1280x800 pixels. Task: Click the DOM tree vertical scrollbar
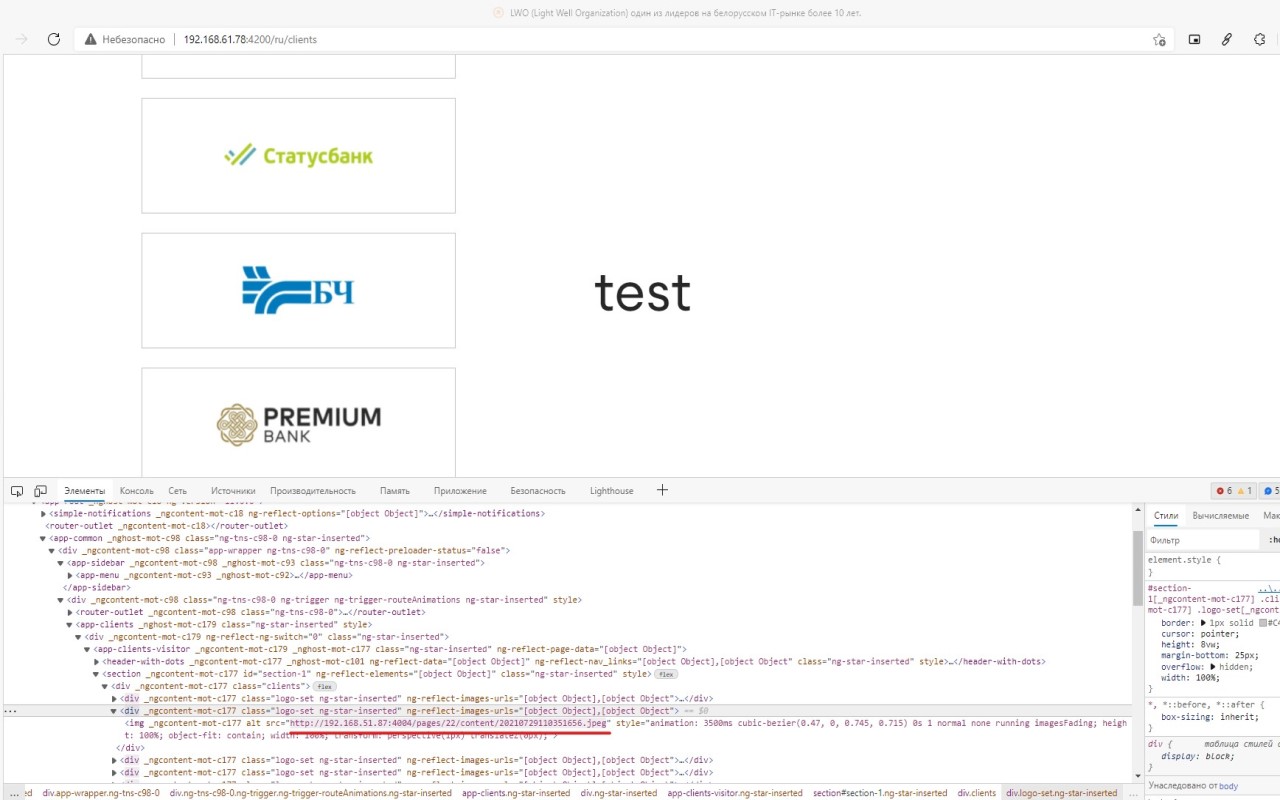click(1137, 568)
